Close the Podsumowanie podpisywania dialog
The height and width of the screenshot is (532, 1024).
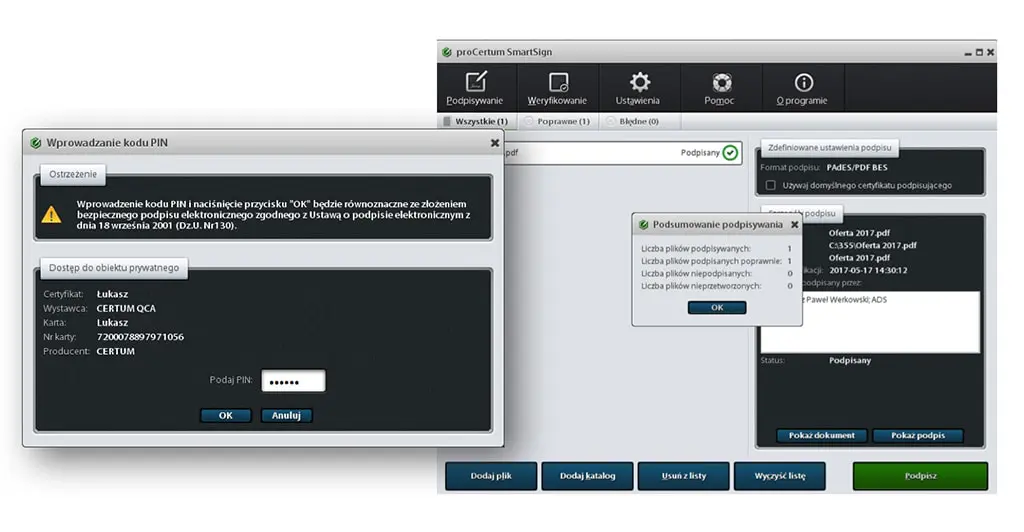794,225
